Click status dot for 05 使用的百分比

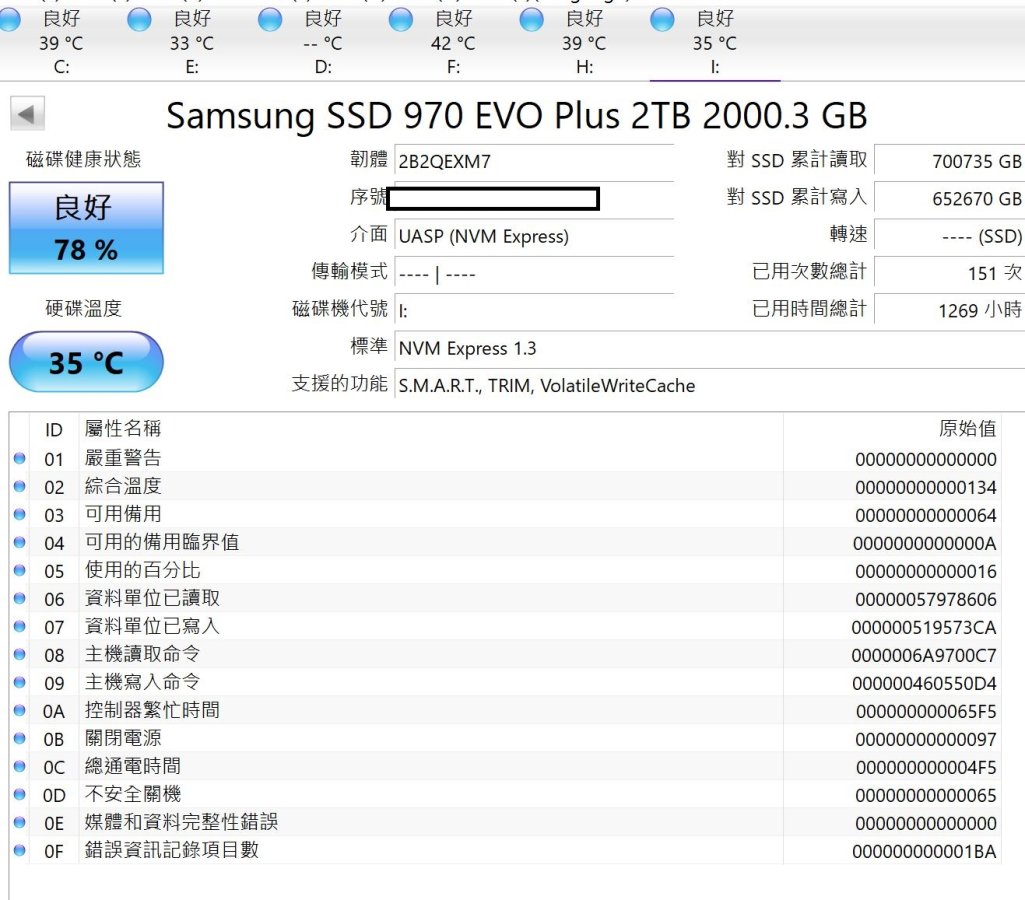click(20, 571)
